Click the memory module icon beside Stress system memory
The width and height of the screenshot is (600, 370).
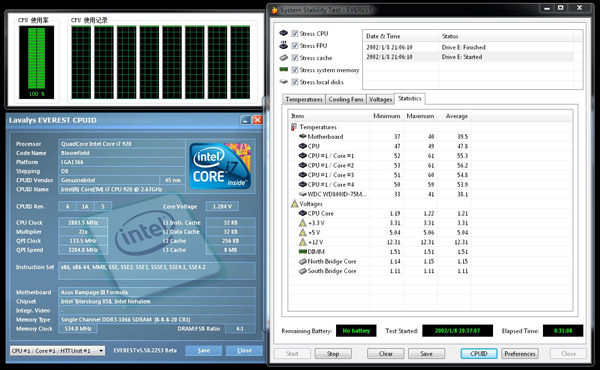tap(283, 69)
